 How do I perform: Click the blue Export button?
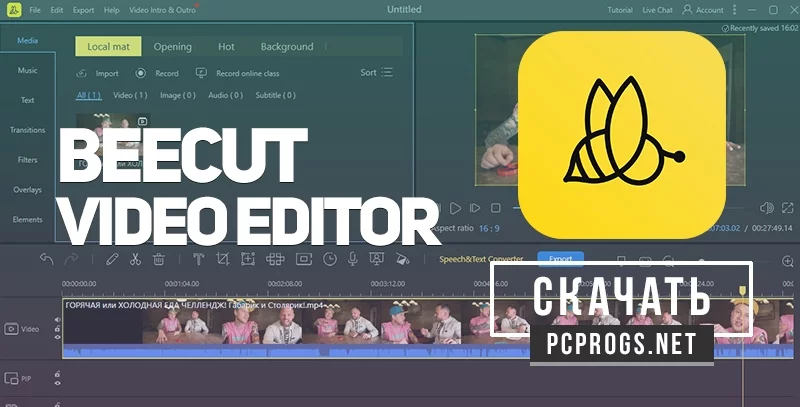560,259
